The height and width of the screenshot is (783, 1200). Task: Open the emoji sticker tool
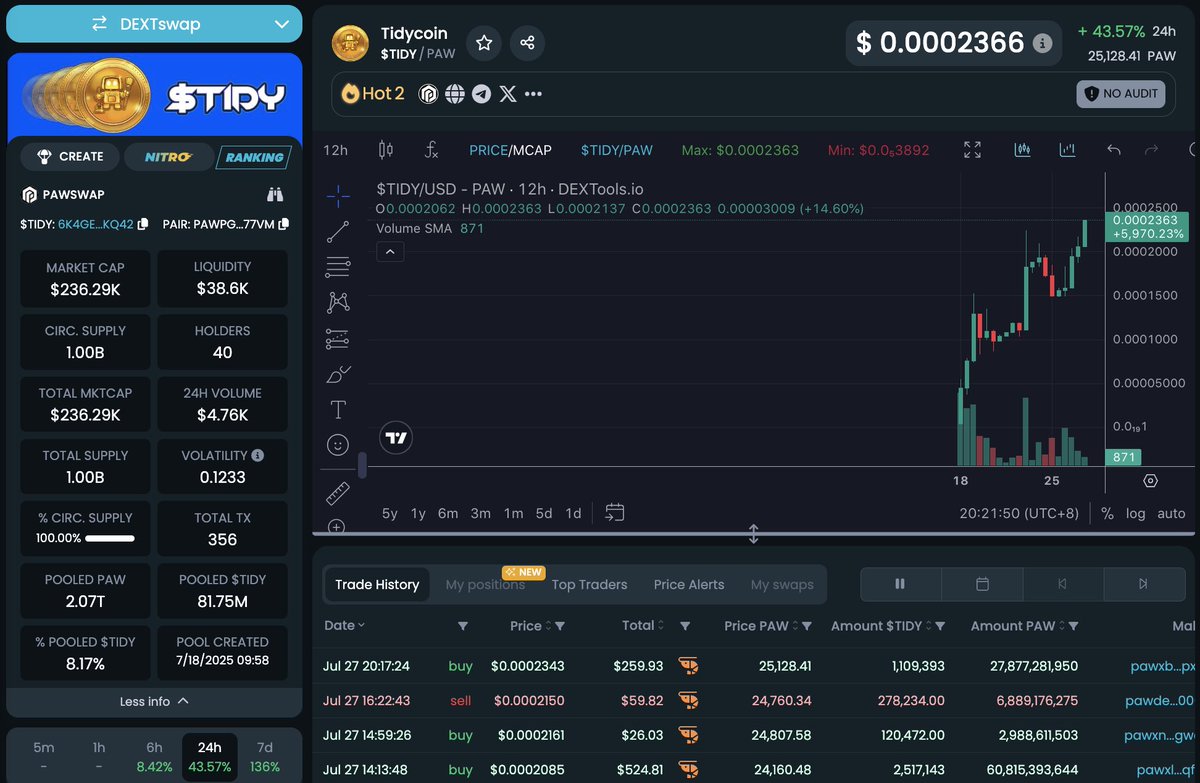tap(338, 445)
